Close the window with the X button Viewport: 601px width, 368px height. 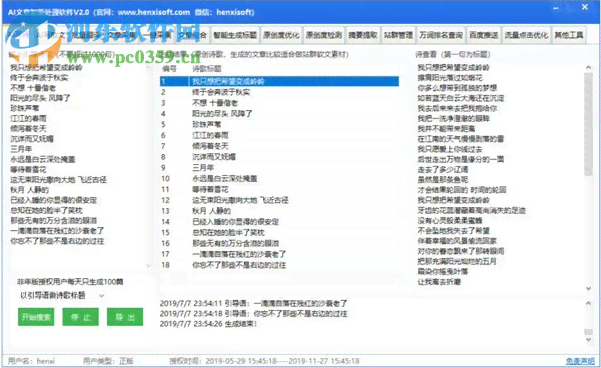(x=585, y=7)
